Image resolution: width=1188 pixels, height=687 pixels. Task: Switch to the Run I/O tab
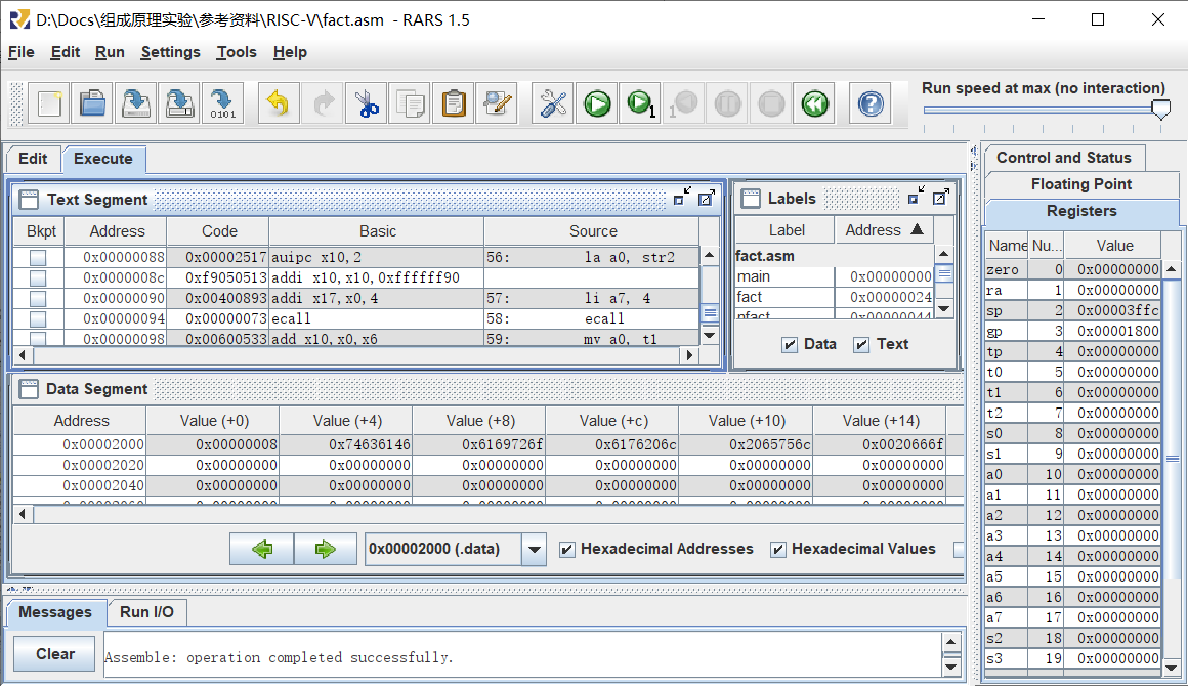point(147,612)
